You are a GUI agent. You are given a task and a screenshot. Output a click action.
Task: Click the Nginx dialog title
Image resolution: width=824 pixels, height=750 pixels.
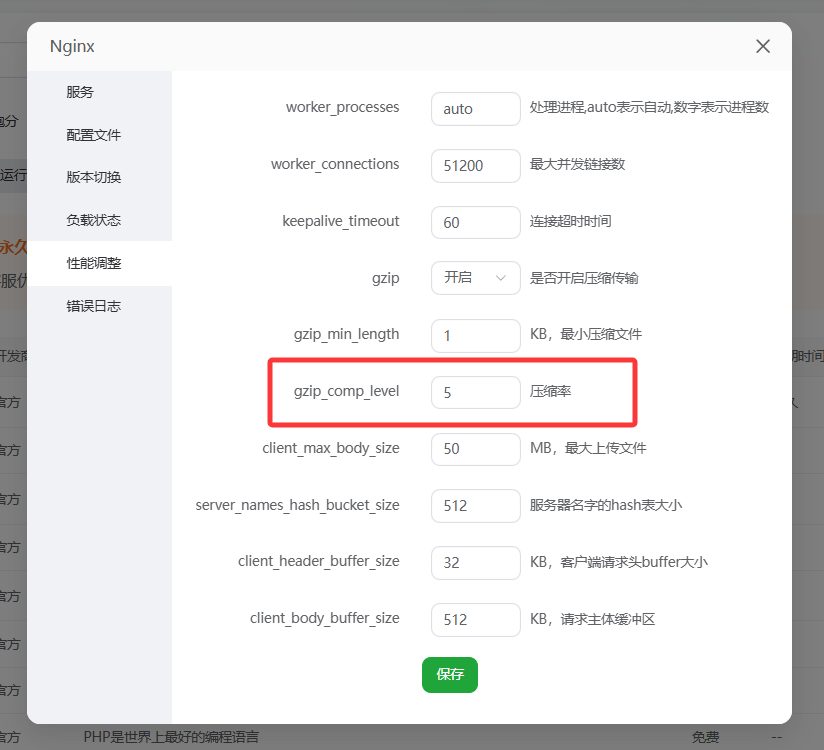[72, 47]
